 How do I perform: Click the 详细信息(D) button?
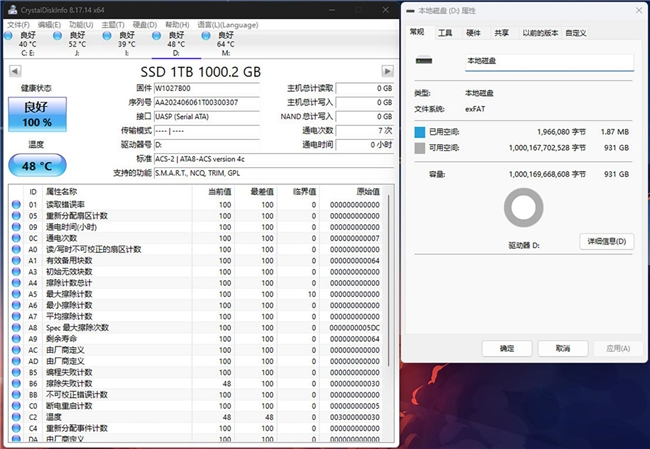pos(607,241)
